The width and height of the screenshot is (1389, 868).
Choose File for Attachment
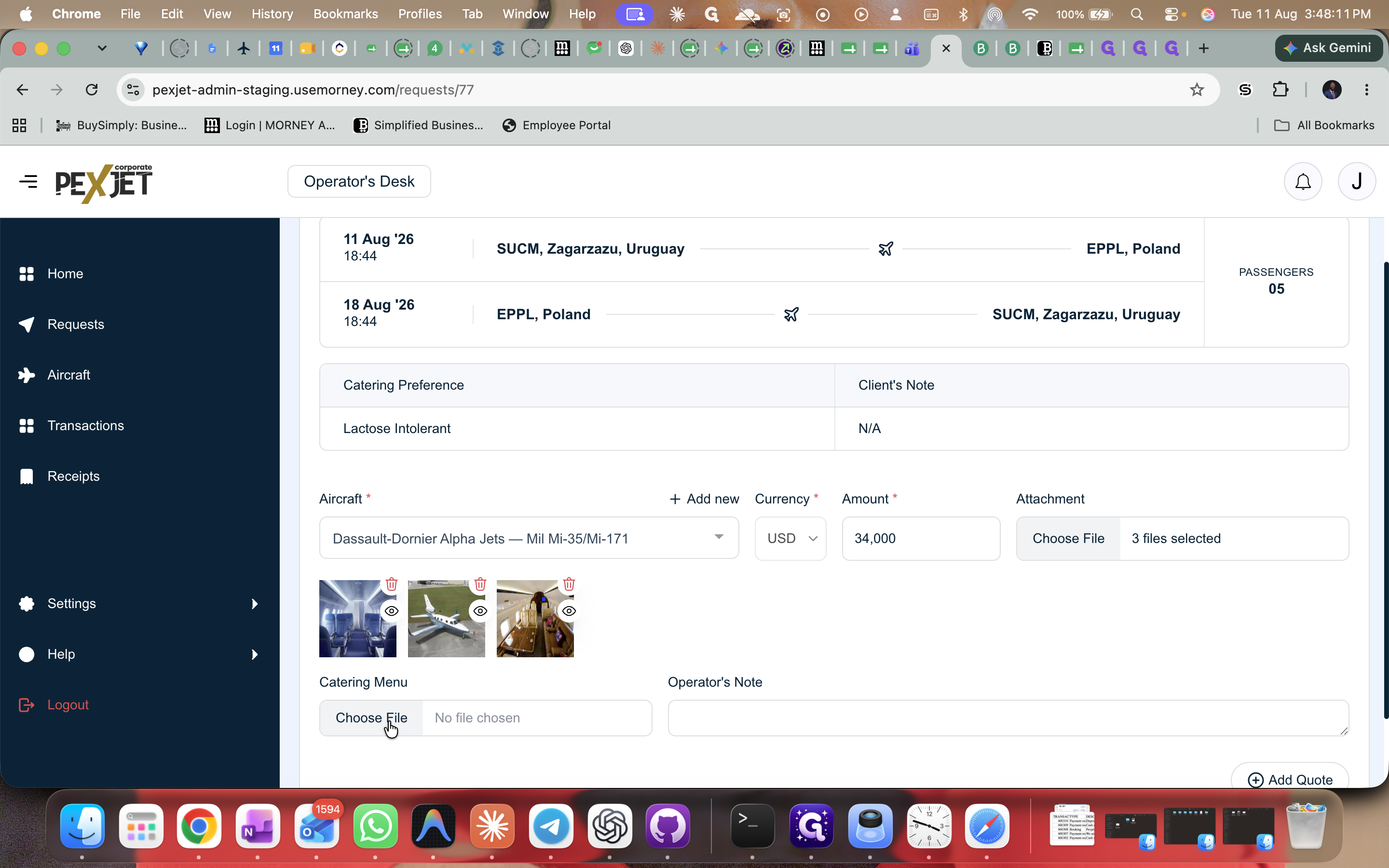coord(1068,539)
